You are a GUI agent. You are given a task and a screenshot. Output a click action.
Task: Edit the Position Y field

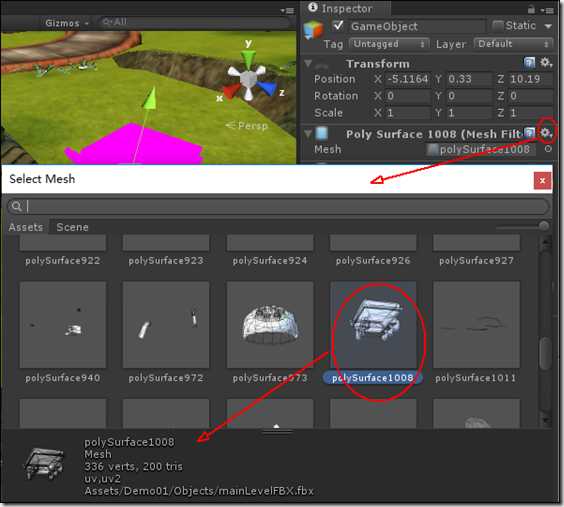[469, 79]
